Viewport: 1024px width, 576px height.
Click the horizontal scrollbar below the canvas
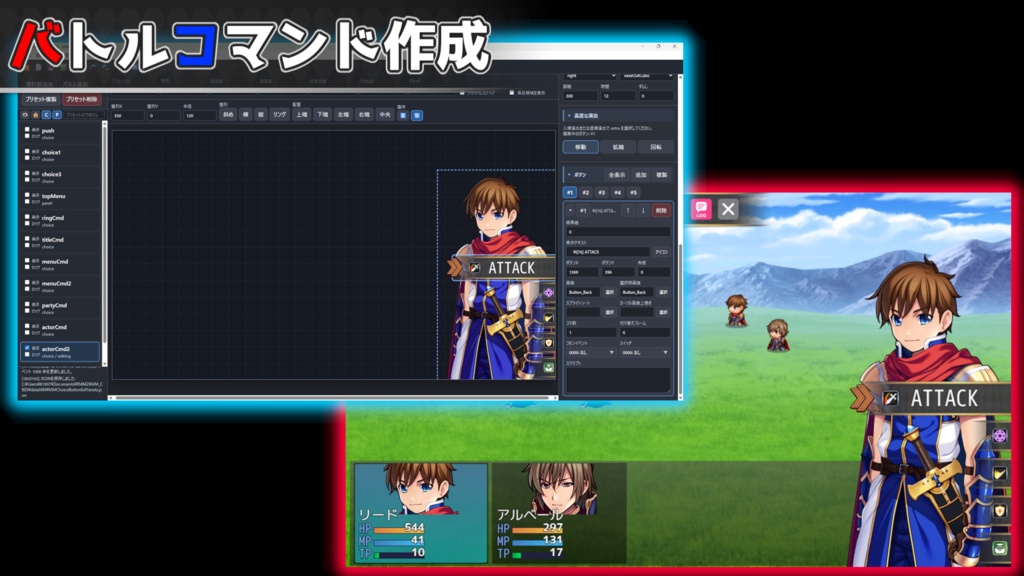[x=333, y=397]
